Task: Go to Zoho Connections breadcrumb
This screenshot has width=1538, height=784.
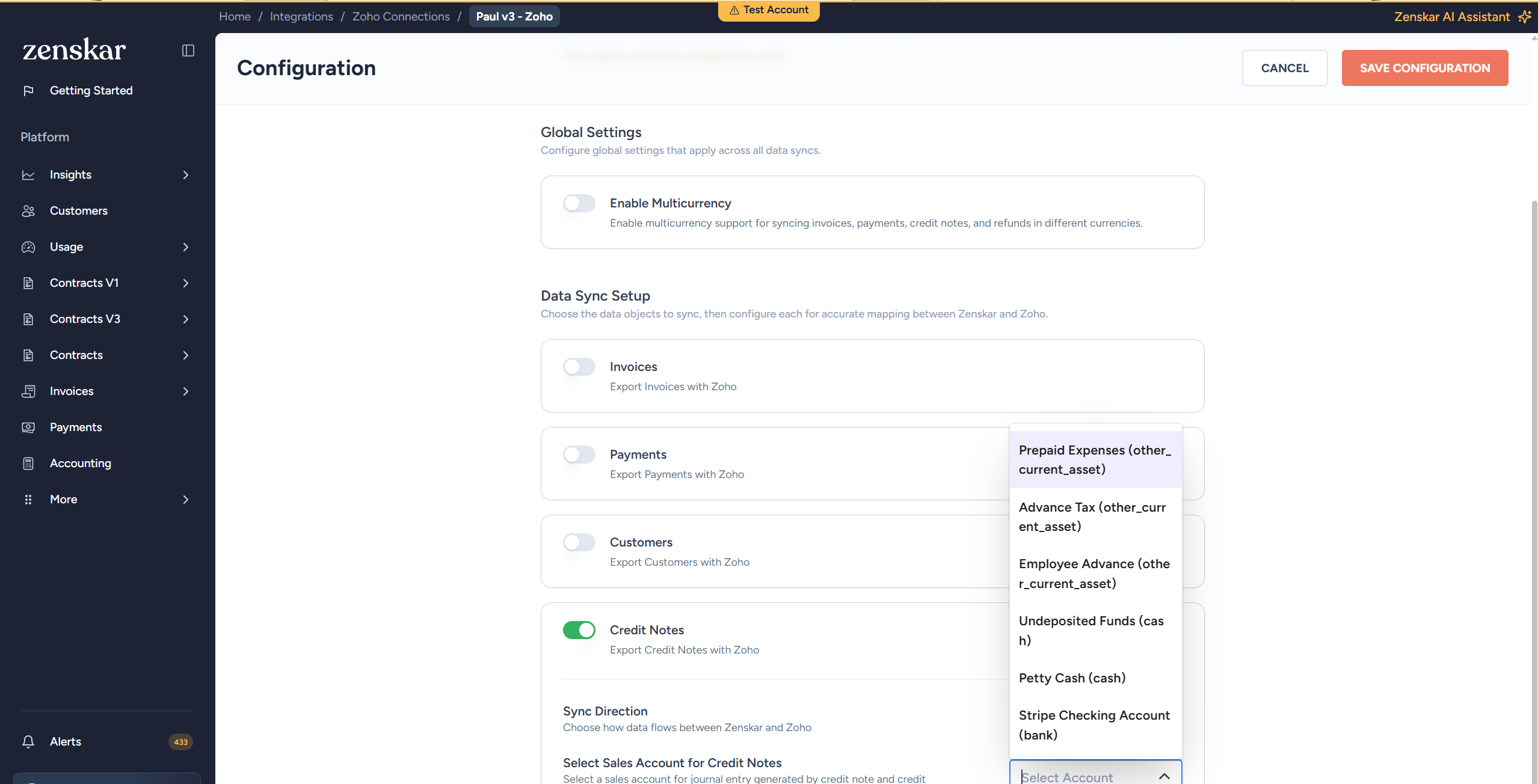Action: 401,17
